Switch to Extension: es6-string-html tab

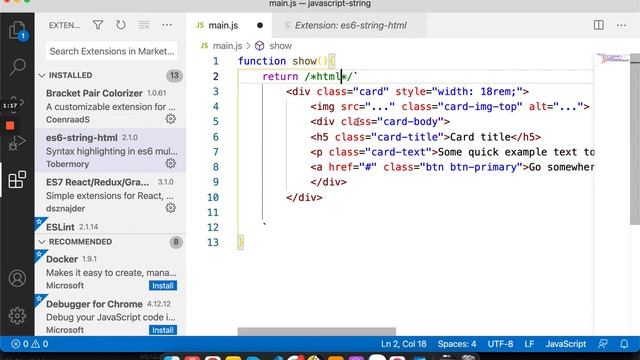[350, 25]
